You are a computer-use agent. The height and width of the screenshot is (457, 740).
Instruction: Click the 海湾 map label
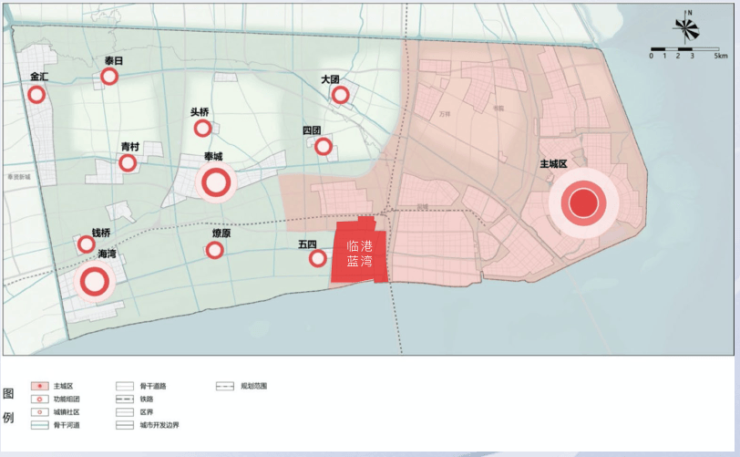point(107,254)
